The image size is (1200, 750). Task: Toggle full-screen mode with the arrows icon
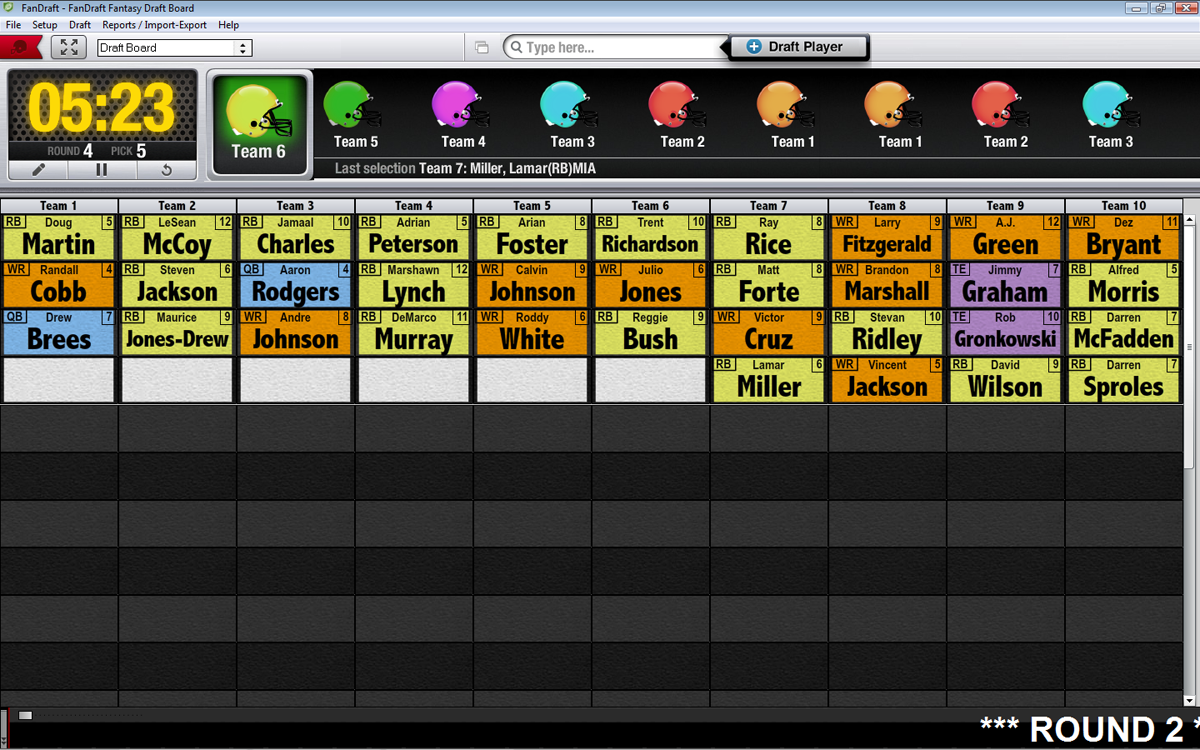[x=68, y=47]
